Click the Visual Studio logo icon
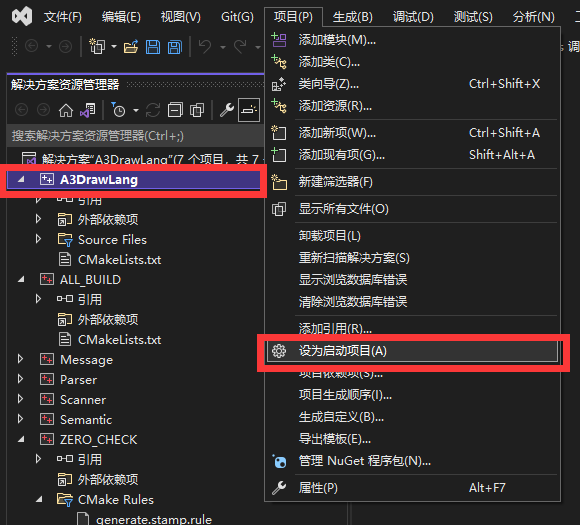Screen dimensions: 580x525 (22, 17)
